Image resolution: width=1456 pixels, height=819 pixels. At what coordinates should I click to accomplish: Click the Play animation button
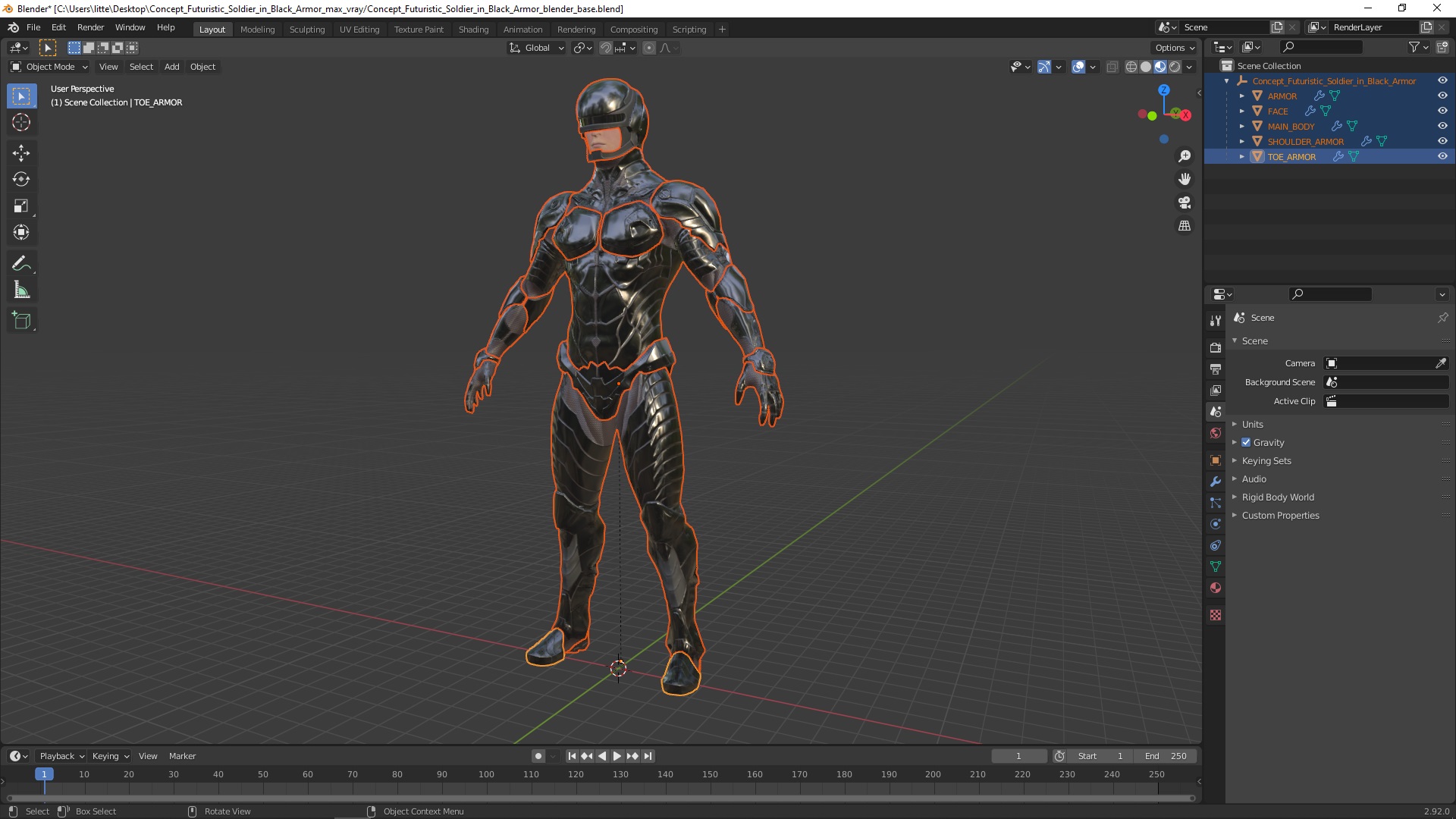[x=617, y=756]
